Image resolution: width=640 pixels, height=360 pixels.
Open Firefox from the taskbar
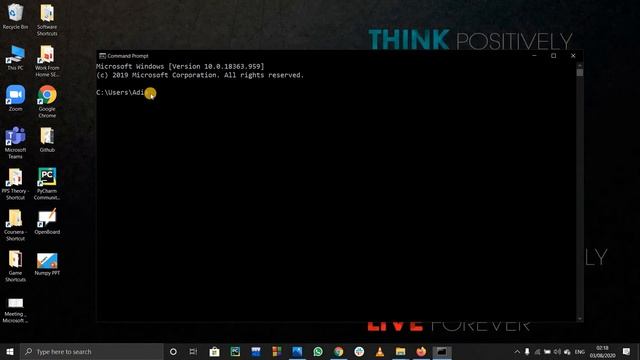coord(421,351)
